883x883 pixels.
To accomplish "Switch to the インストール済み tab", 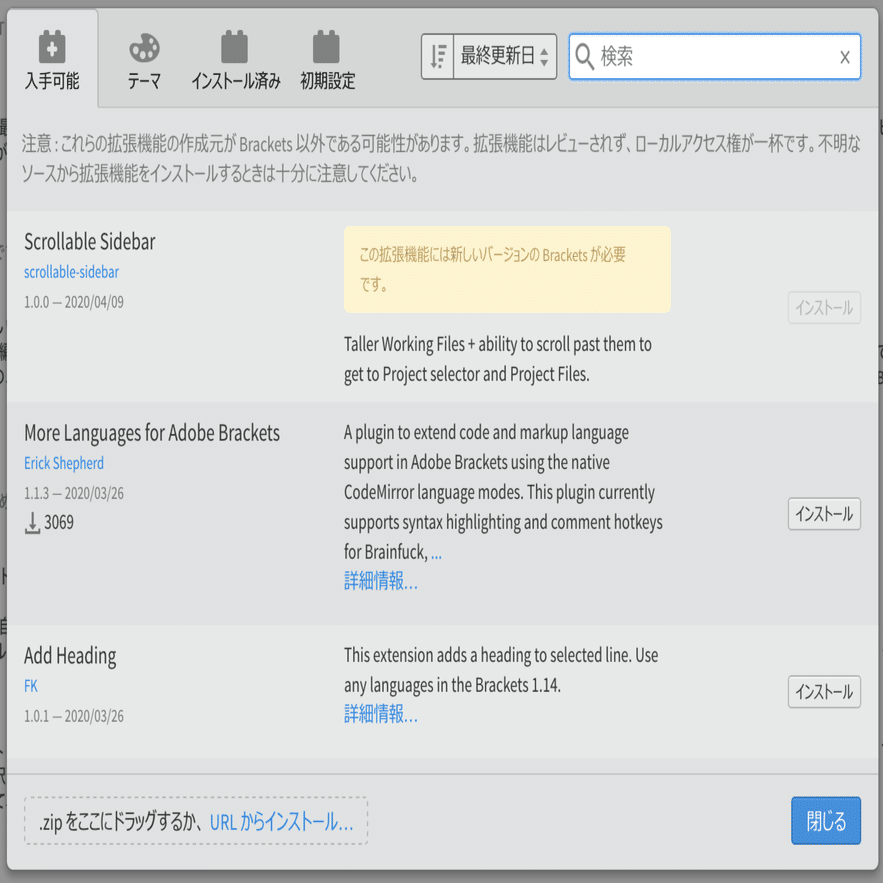I will [233, 57].
